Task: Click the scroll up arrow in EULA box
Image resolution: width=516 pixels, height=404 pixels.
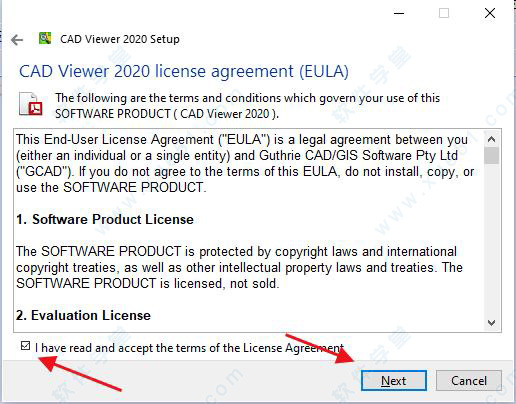Action: pos(491,139)
